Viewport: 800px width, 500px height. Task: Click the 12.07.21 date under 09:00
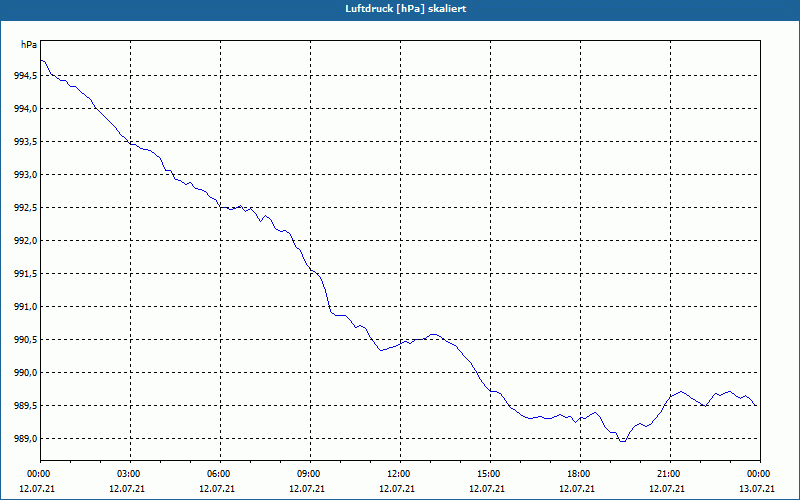coord(307,489)
